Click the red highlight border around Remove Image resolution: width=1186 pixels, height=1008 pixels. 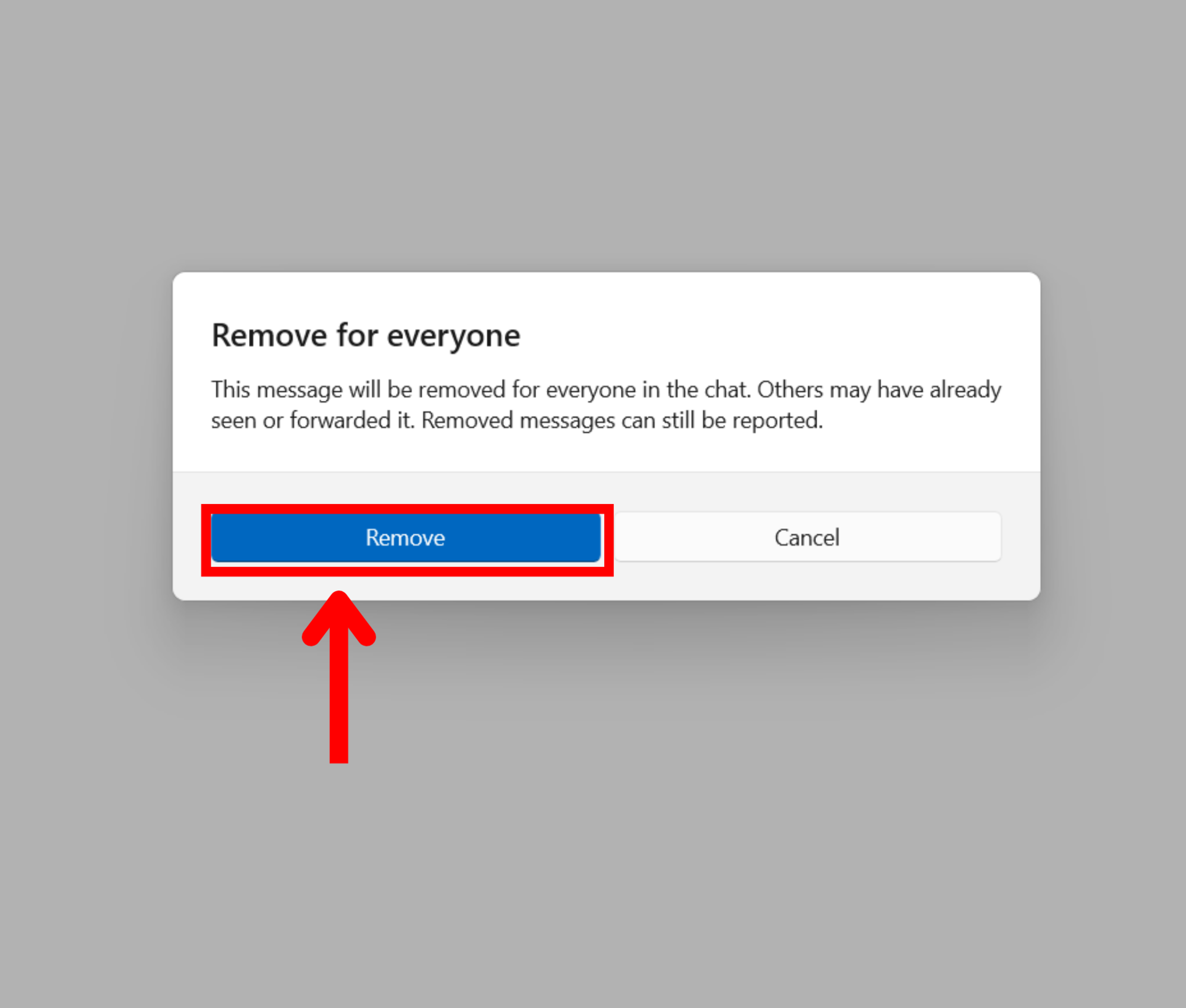coord(407,508)
